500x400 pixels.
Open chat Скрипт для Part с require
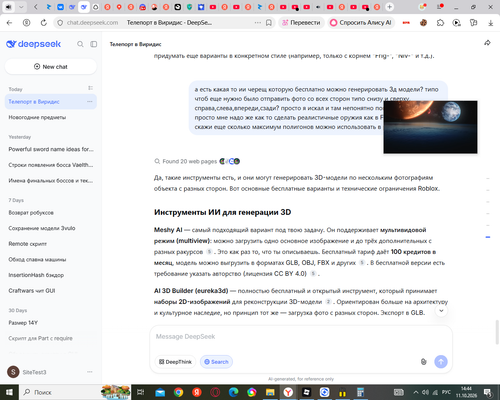[x=51, y=338]
